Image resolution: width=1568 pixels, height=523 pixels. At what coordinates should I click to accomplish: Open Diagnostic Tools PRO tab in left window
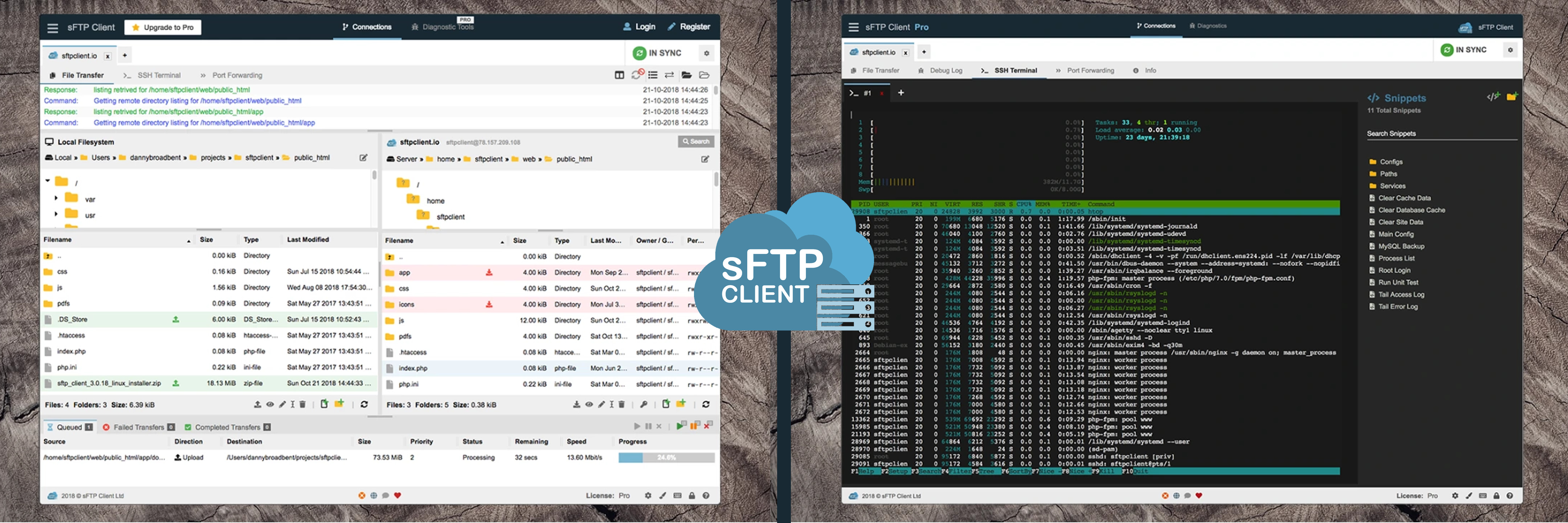pos(442,26)
